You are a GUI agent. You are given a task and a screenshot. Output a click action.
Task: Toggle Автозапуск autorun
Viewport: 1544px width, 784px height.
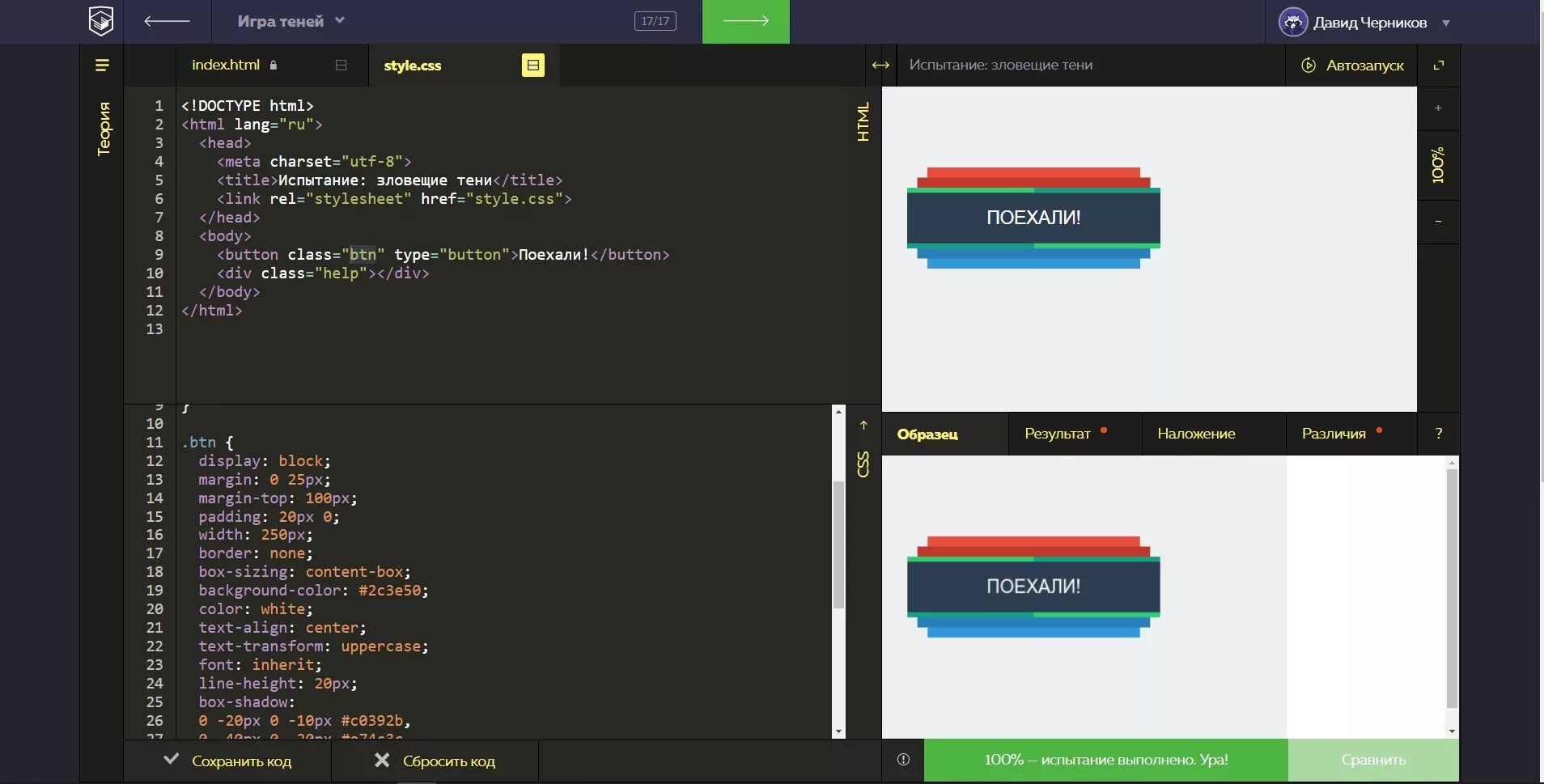(x=1352, y=65)
